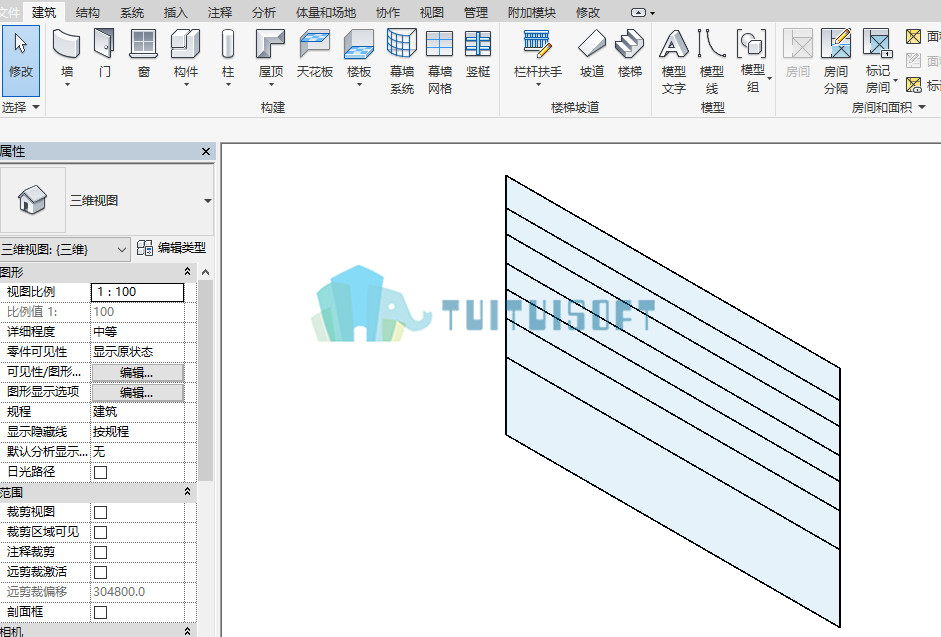Enable the 裁剪视图 checkbox
Screen dimensions: 941x637
point(100,512)
